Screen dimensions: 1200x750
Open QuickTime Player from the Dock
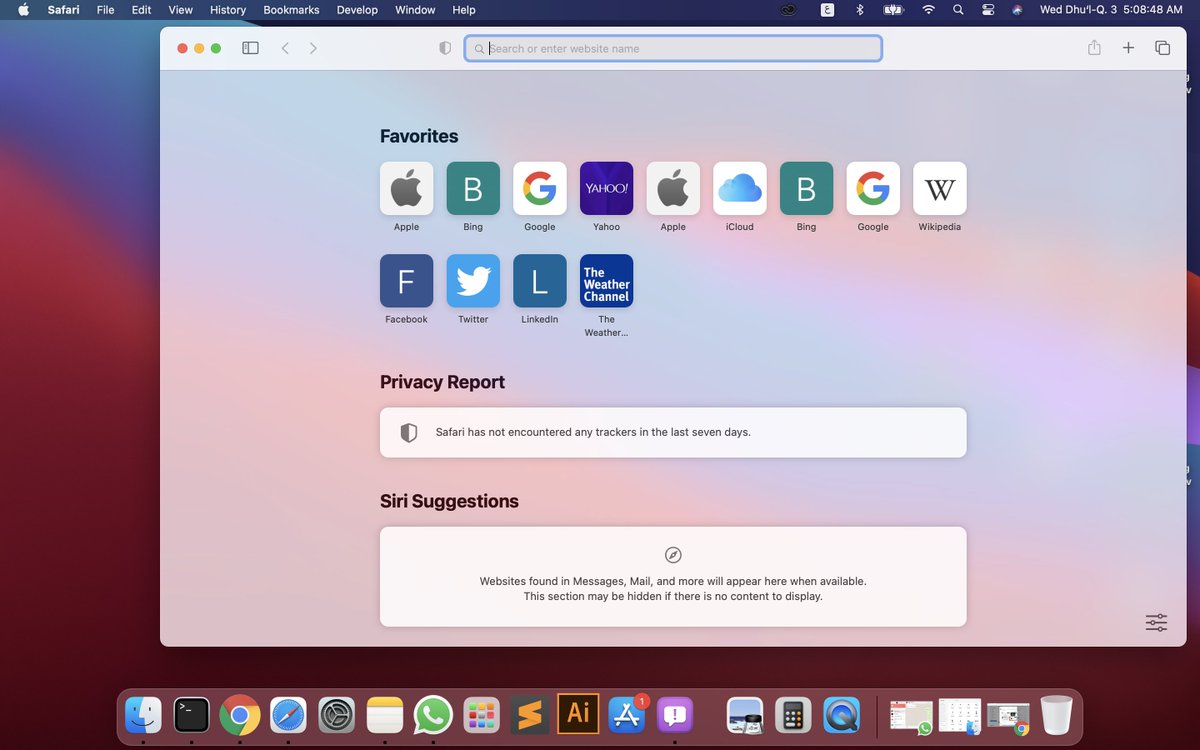842,715
